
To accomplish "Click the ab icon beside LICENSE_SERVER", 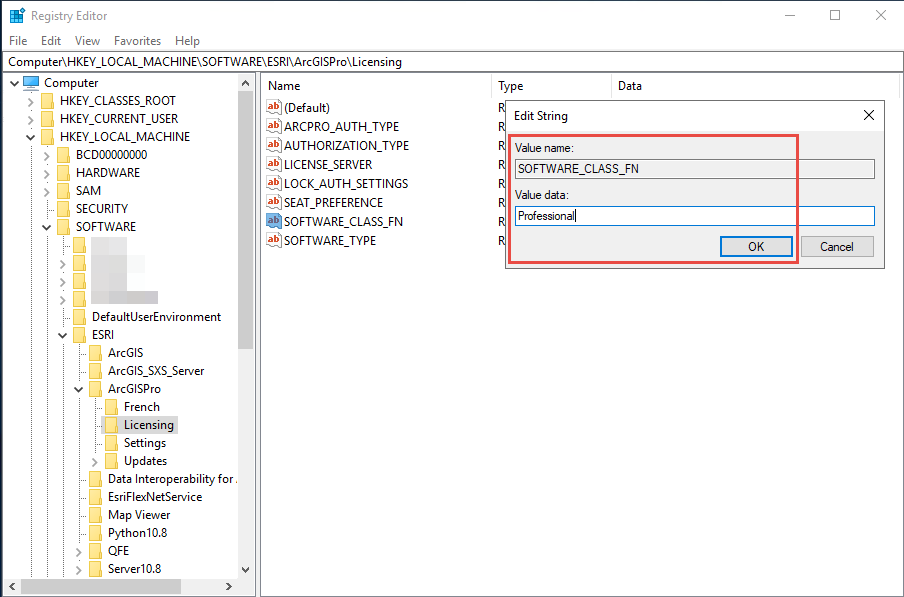I will [274, 164].
